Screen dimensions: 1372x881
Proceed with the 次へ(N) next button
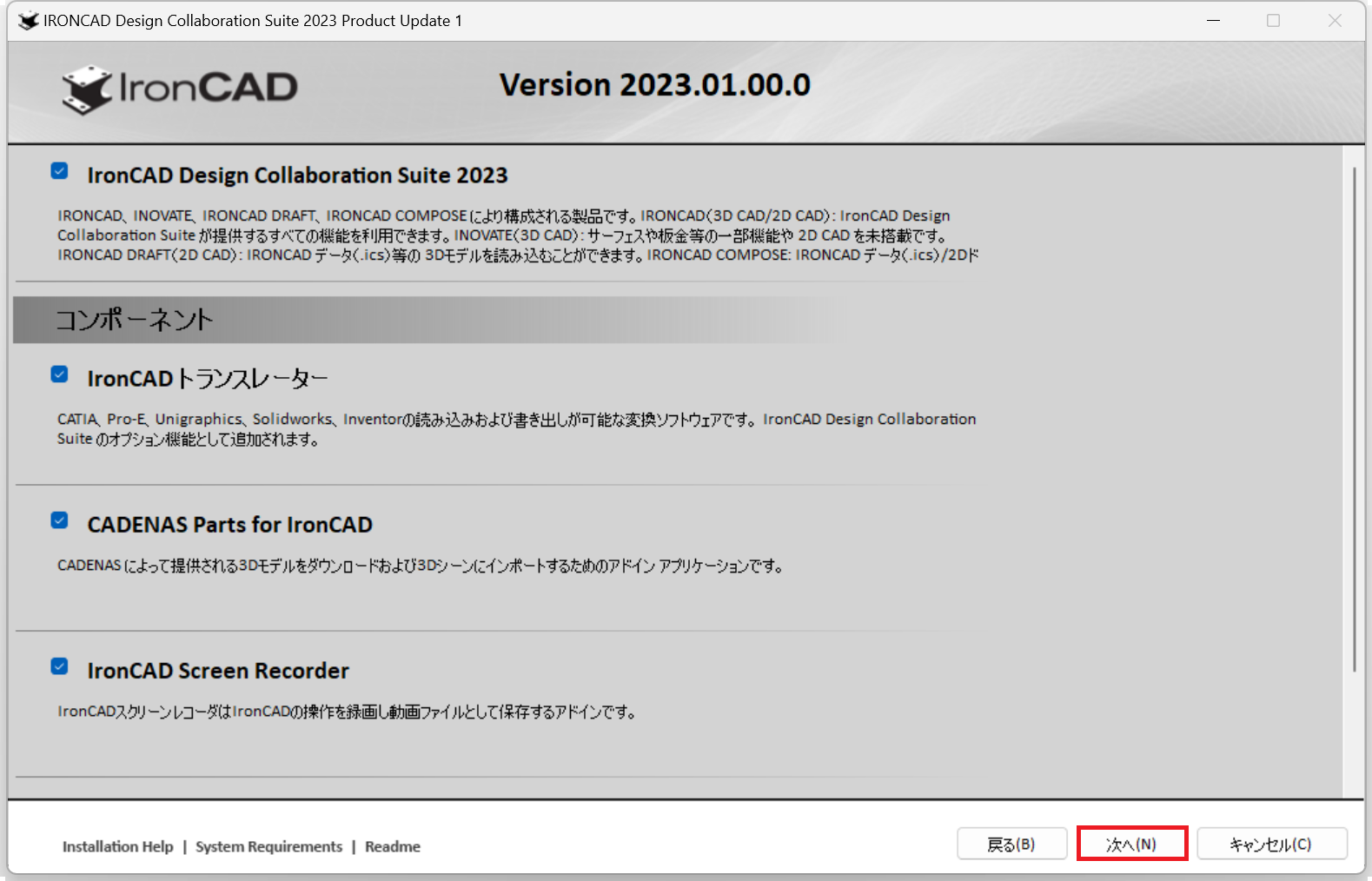pyautogui.click(x=1131, y=844)
